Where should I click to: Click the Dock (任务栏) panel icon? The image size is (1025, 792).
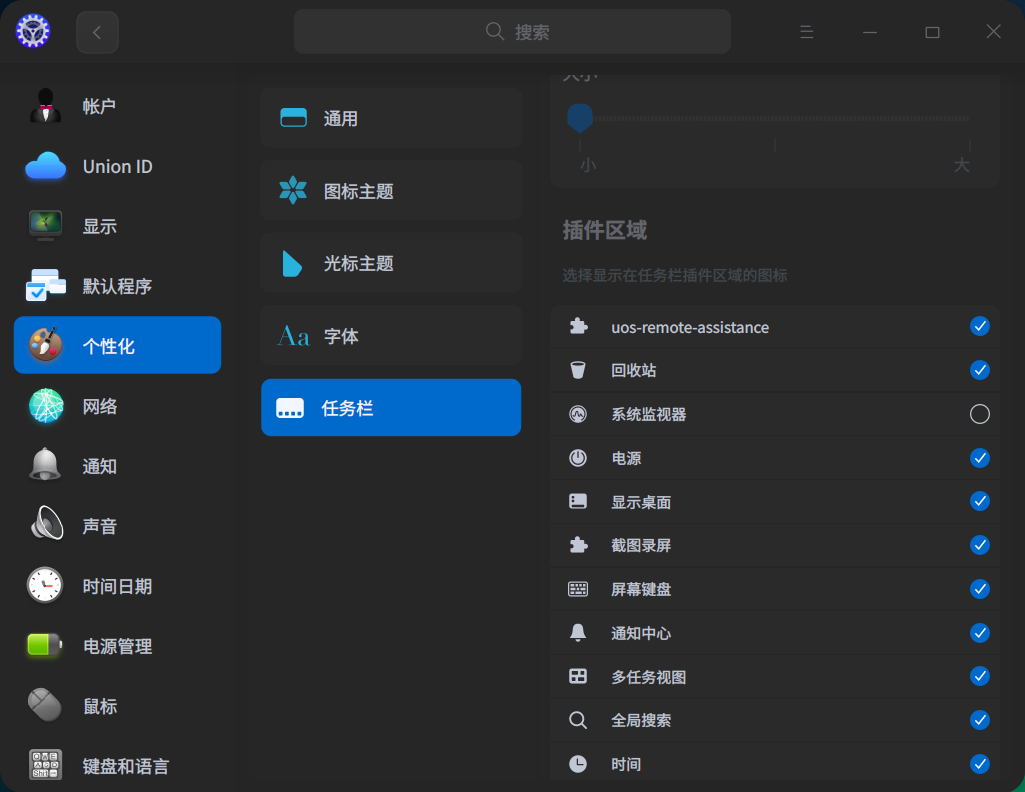click(x=290, y=408)
